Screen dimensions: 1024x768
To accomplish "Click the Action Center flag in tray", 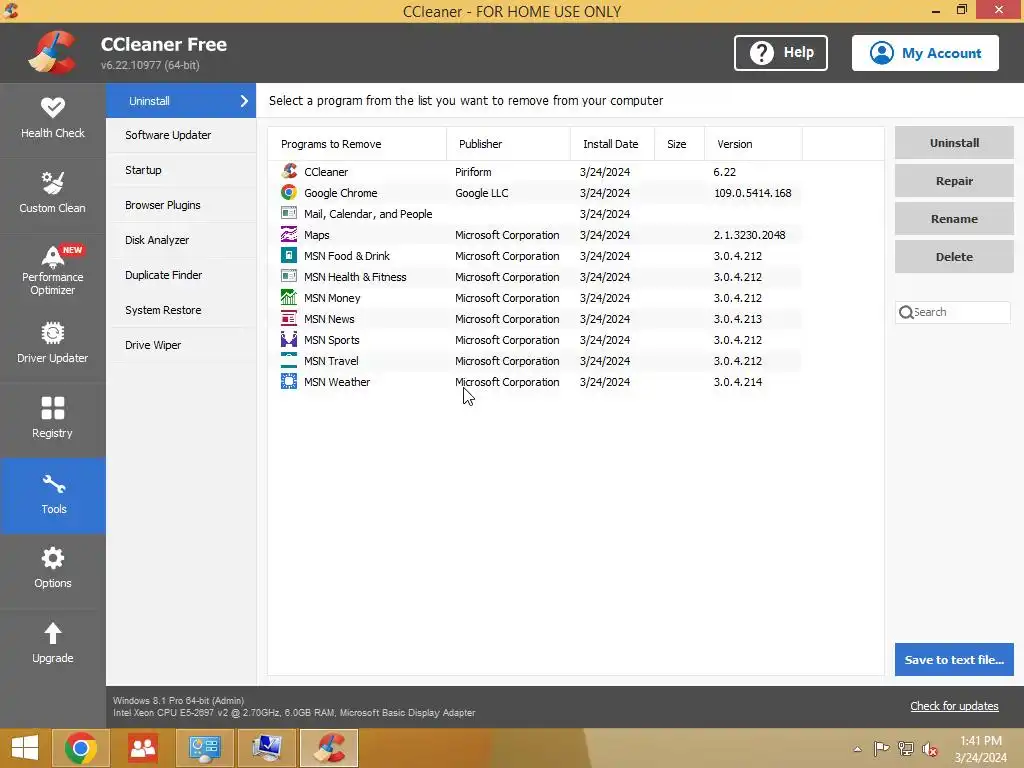I will pyautogui.click(x=881, y=749).
